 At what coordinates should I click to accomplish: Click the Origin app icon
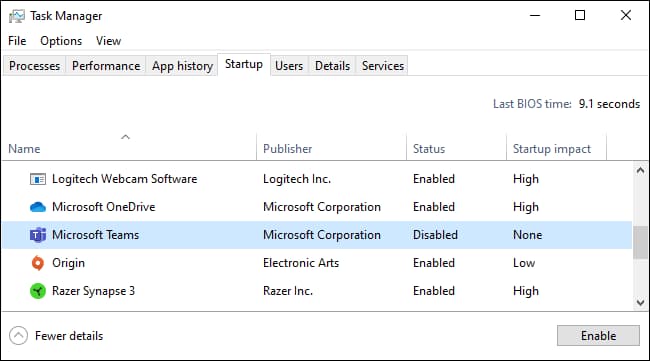[x=38, y=263]
